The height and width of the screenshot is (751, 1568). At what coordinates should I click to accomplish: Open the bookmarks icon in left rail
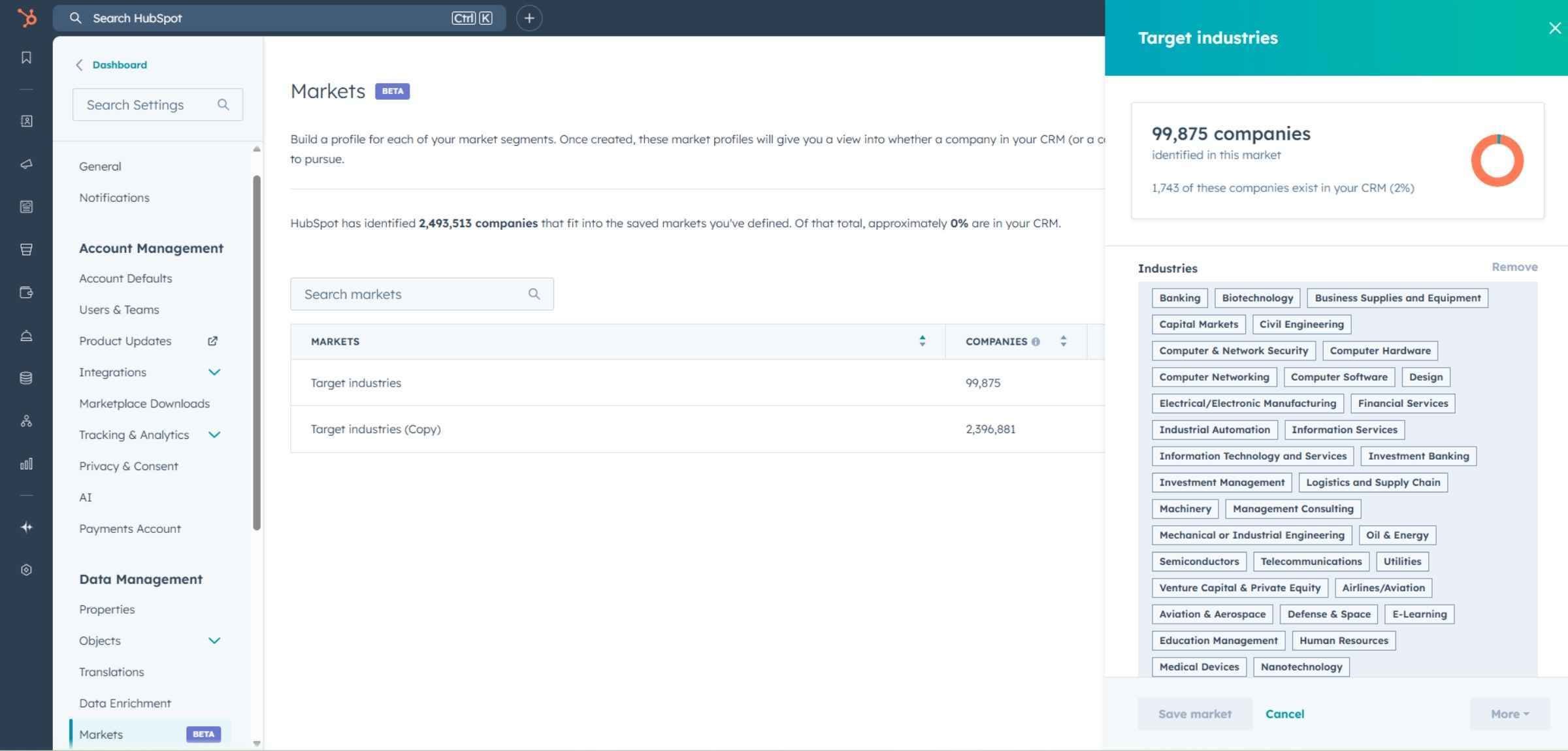(26, 57)
